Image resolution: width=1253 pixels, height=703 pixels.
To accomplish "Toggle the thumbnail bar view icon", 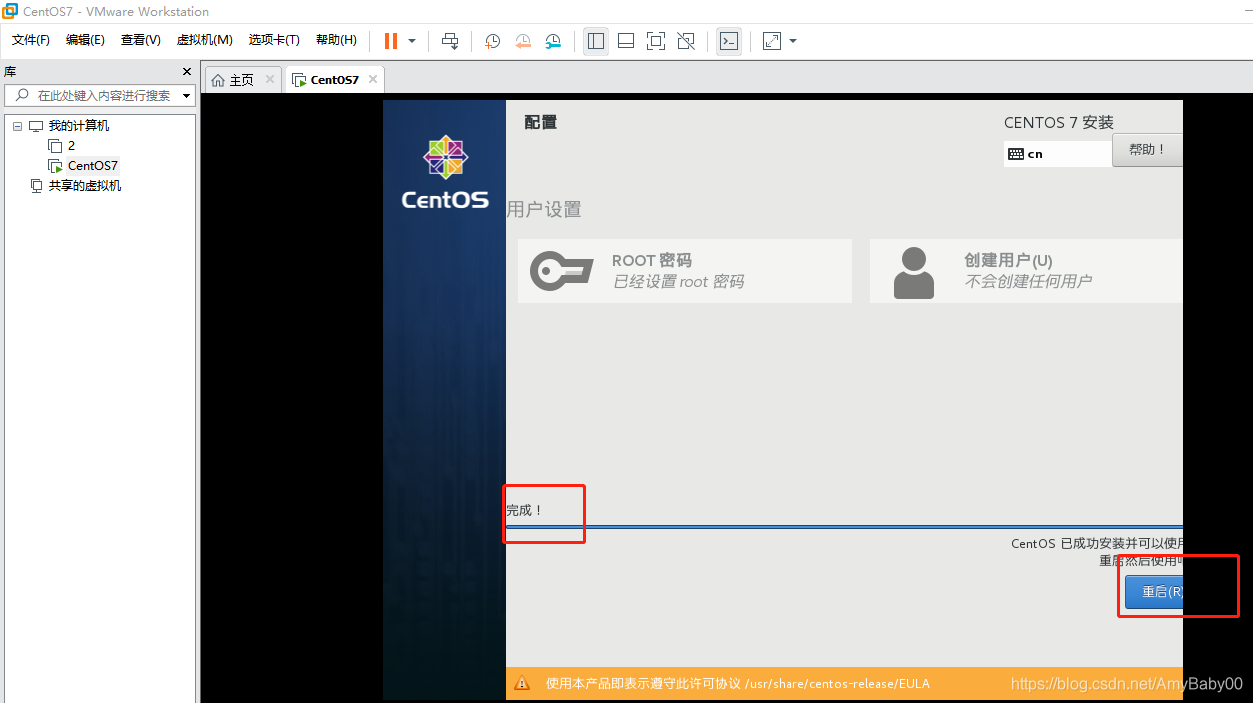I will coord(626,41).
